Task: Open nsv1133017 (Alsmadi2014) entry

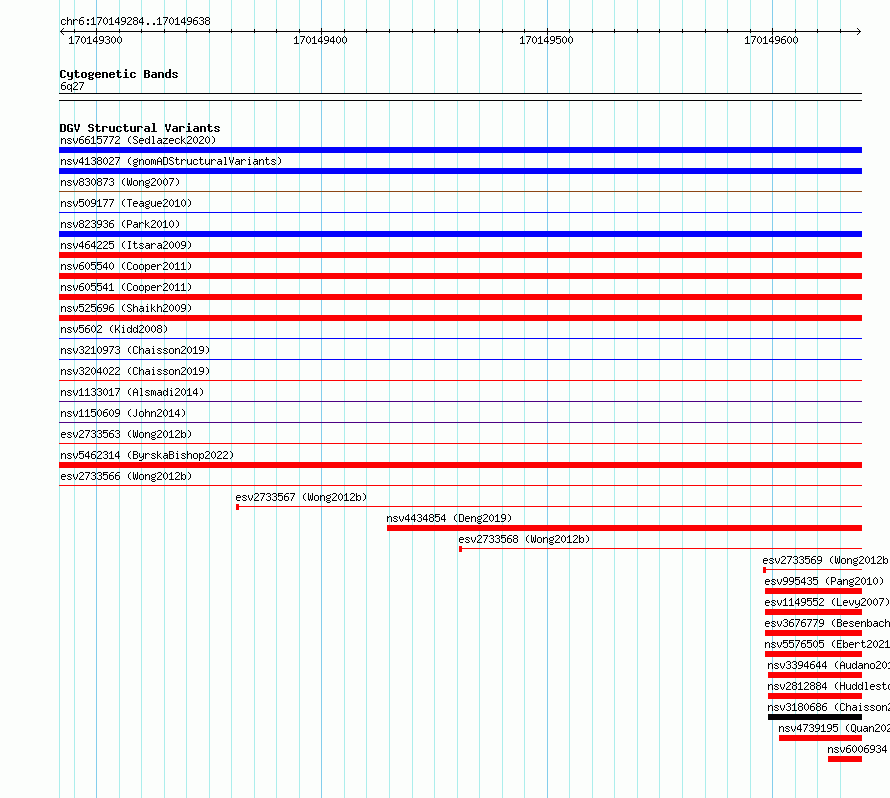Action: pyautogui.click(x=132, y=392)
